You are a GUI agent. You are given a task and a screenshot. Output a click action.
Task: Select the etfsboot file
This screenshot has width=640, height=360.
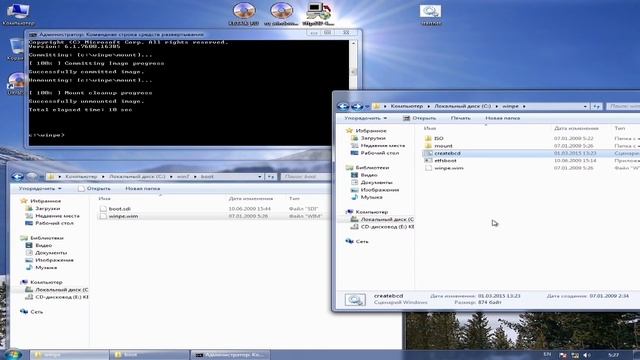click(445, 161)
